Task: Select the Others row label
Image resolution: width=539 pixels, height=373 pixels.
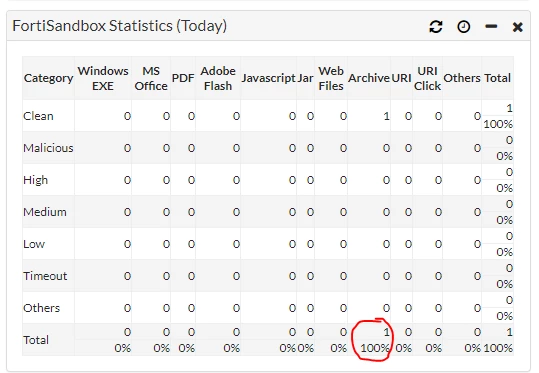Action: click(41, 308)
